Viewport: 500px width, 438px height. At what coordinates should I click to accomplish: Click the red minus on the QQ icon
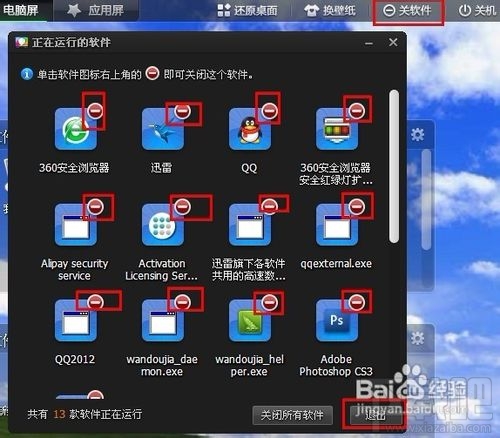click(270, 111)
